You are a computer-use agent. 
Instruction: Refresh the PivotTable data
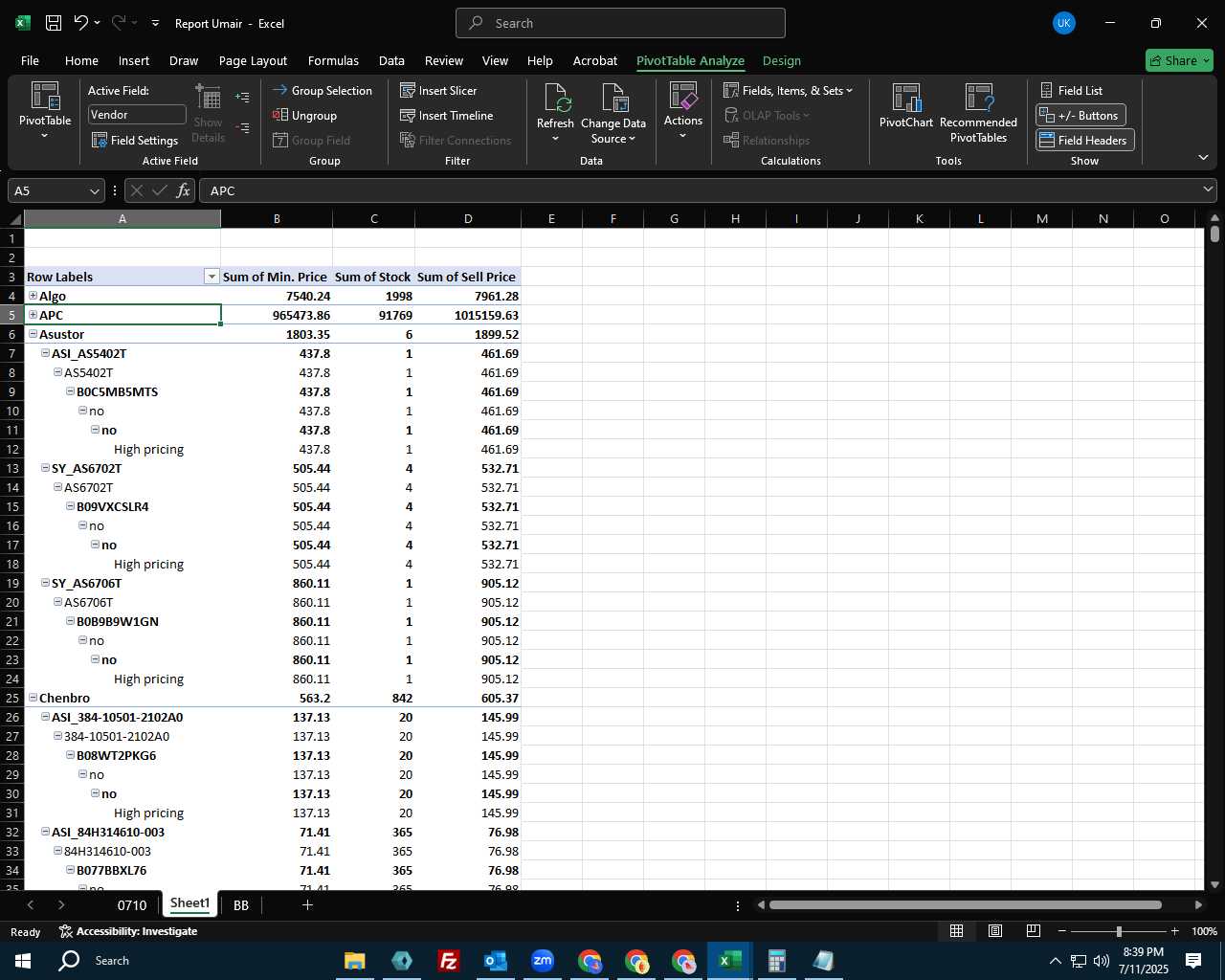click(555, 113)
